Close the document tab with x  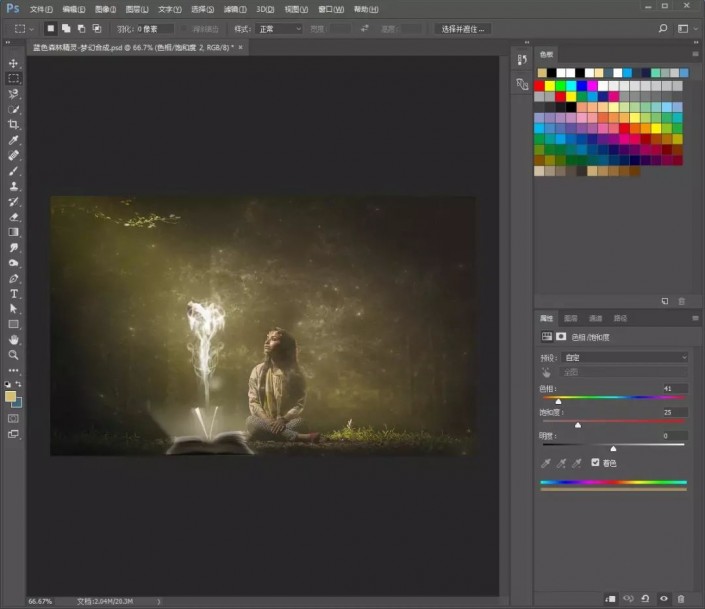[x=241, y=47]
